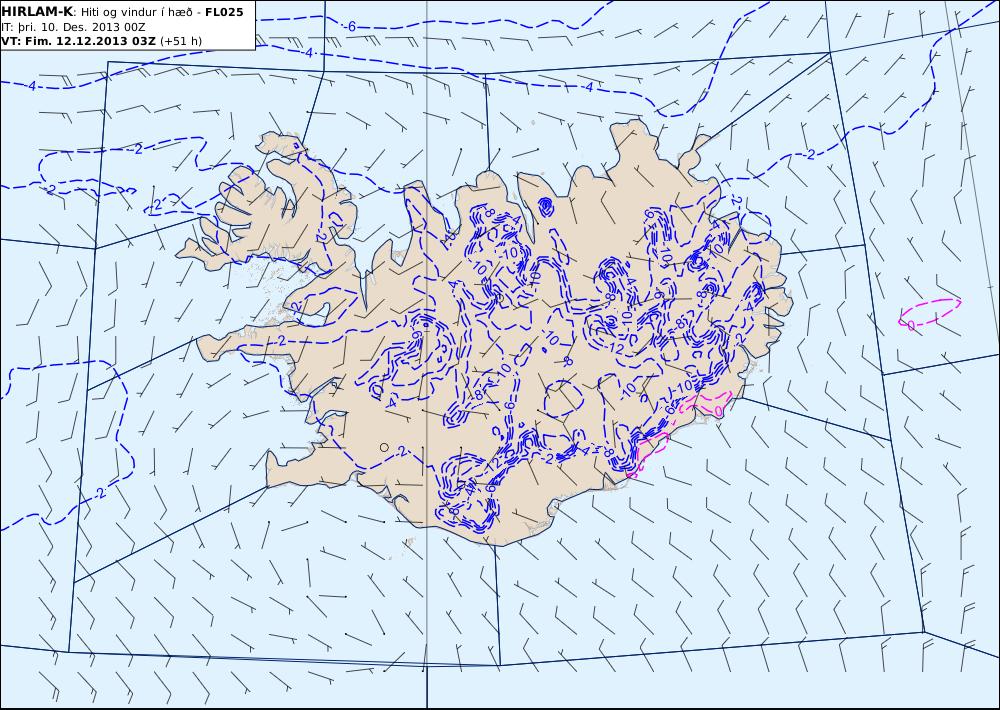Click the 'IT: þri. 10. Des. 2013 00Z' line
The width and height of the screenshot is (1000, 710).
pyautogui.click(x=73, y=27)
